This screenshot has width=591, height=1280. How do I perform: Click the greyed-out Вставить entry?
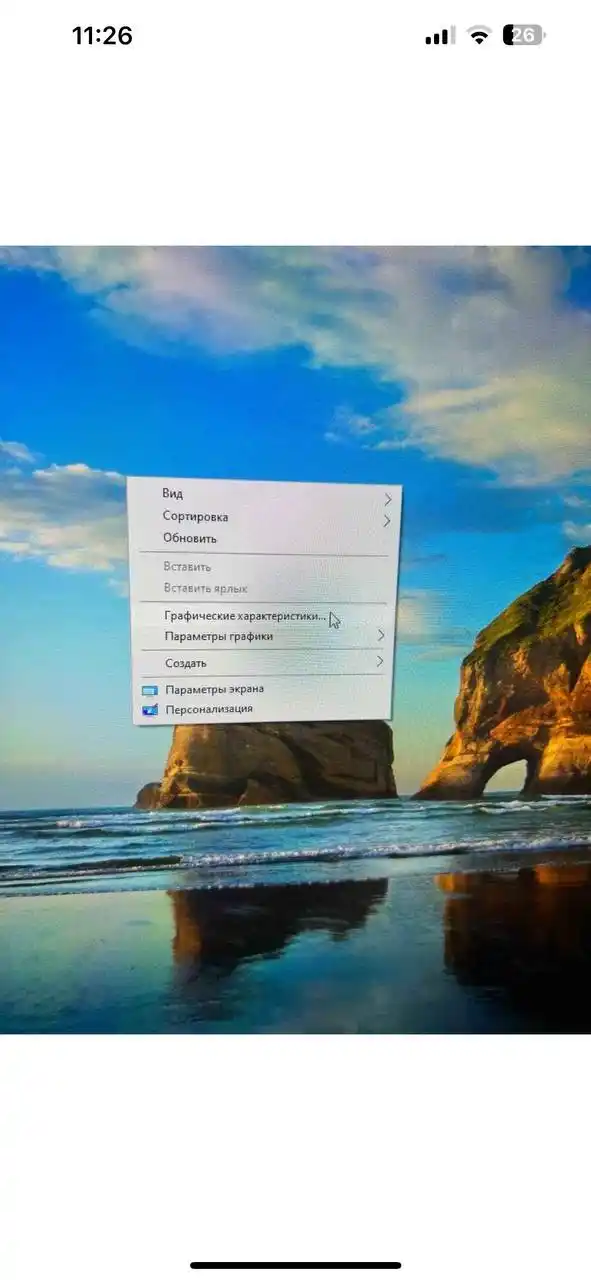point(187,567)
